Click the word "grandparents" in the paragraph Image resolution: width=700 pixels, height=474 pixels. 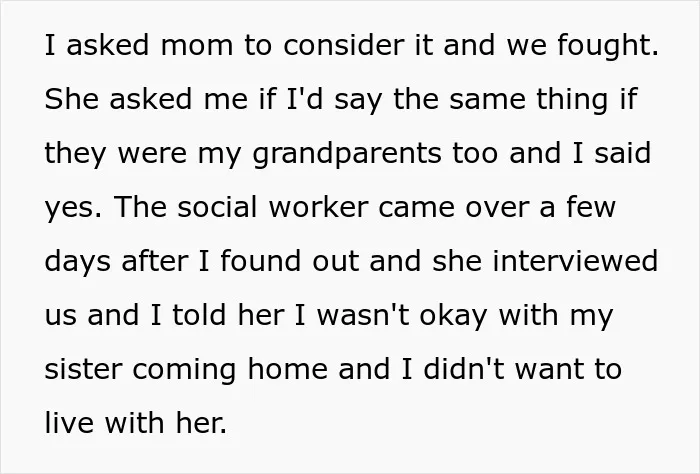click(346, 154)
